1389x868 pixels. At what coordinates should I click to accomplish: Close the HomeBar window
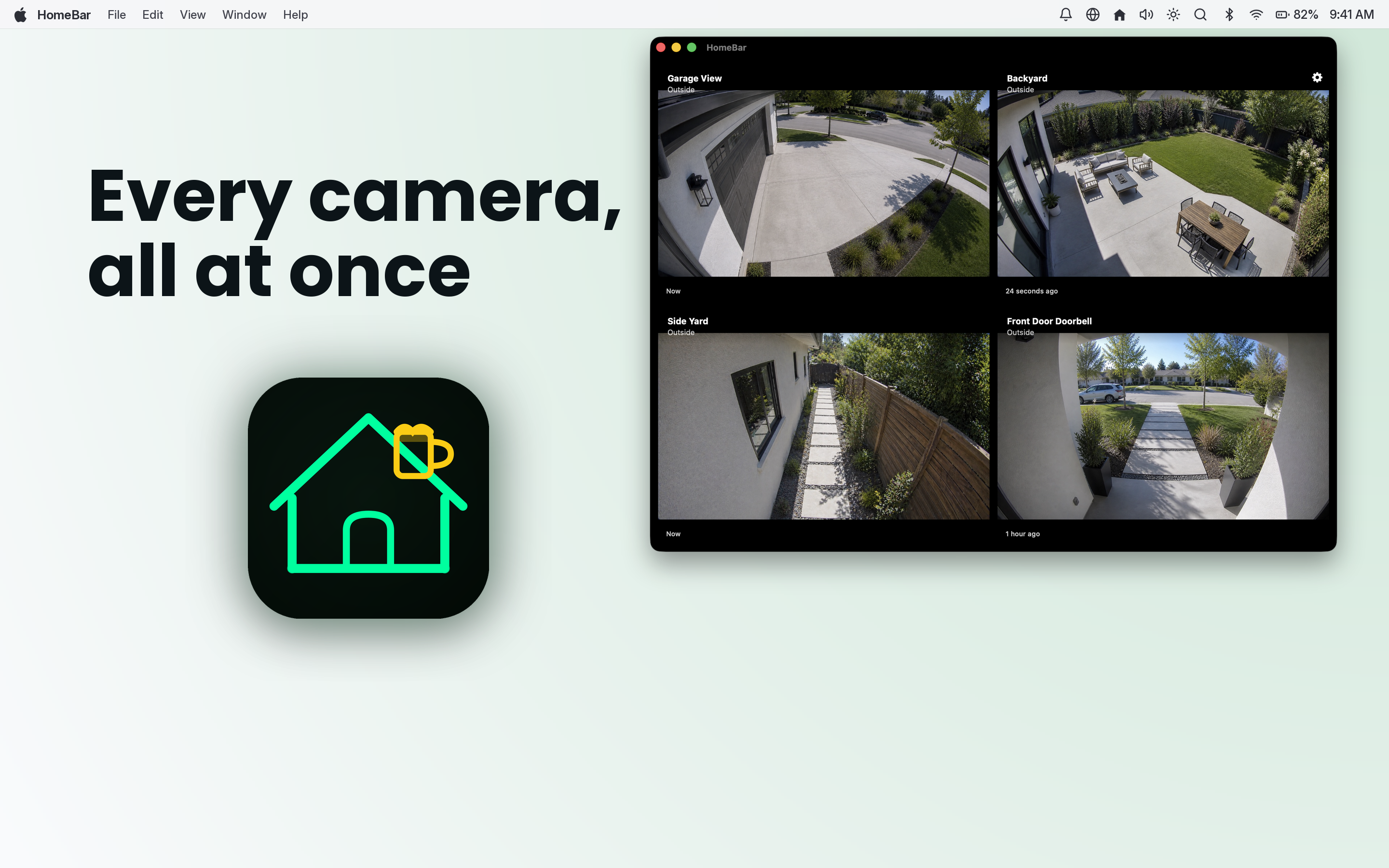[x=661, y=48]
